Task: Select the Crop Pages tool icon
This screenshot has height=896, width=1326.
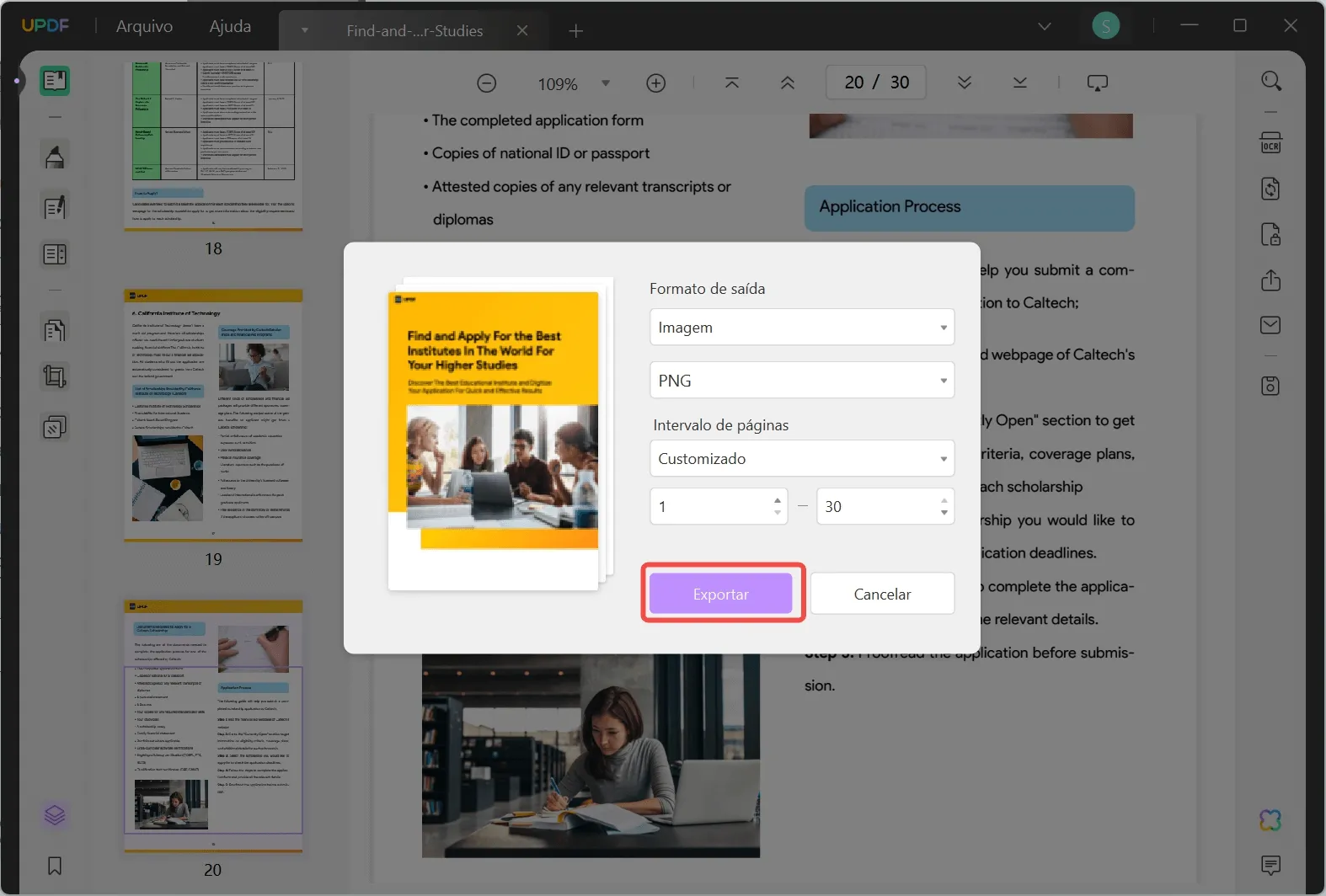Action: pos(55,376)
